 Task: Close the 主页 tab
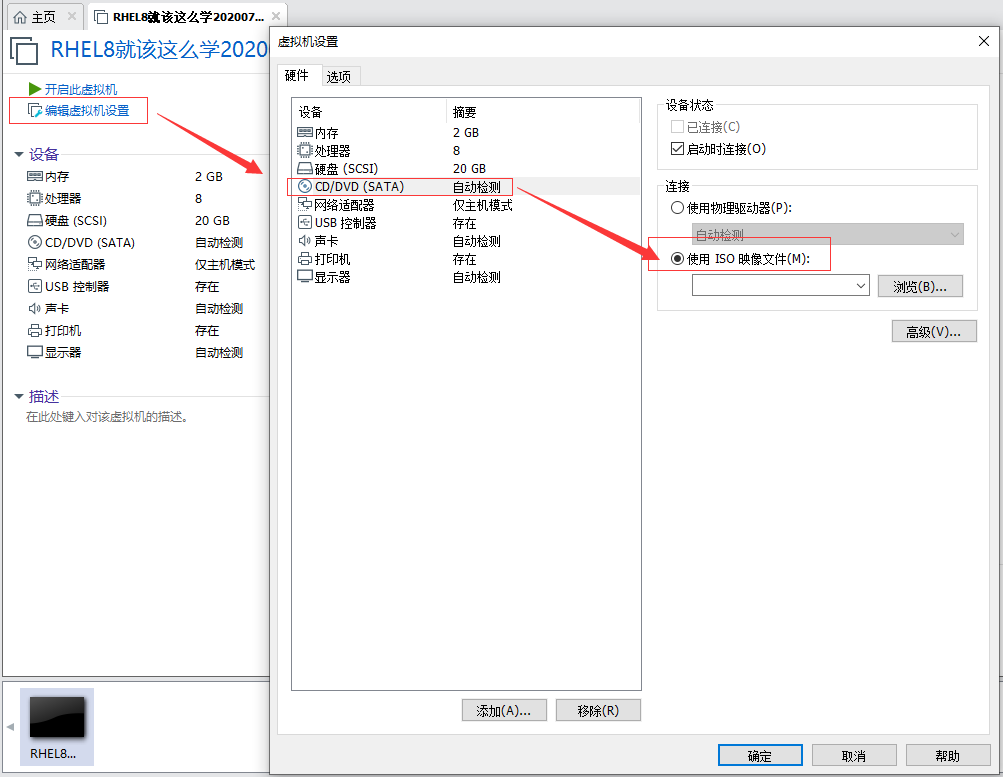coord(72,16)
